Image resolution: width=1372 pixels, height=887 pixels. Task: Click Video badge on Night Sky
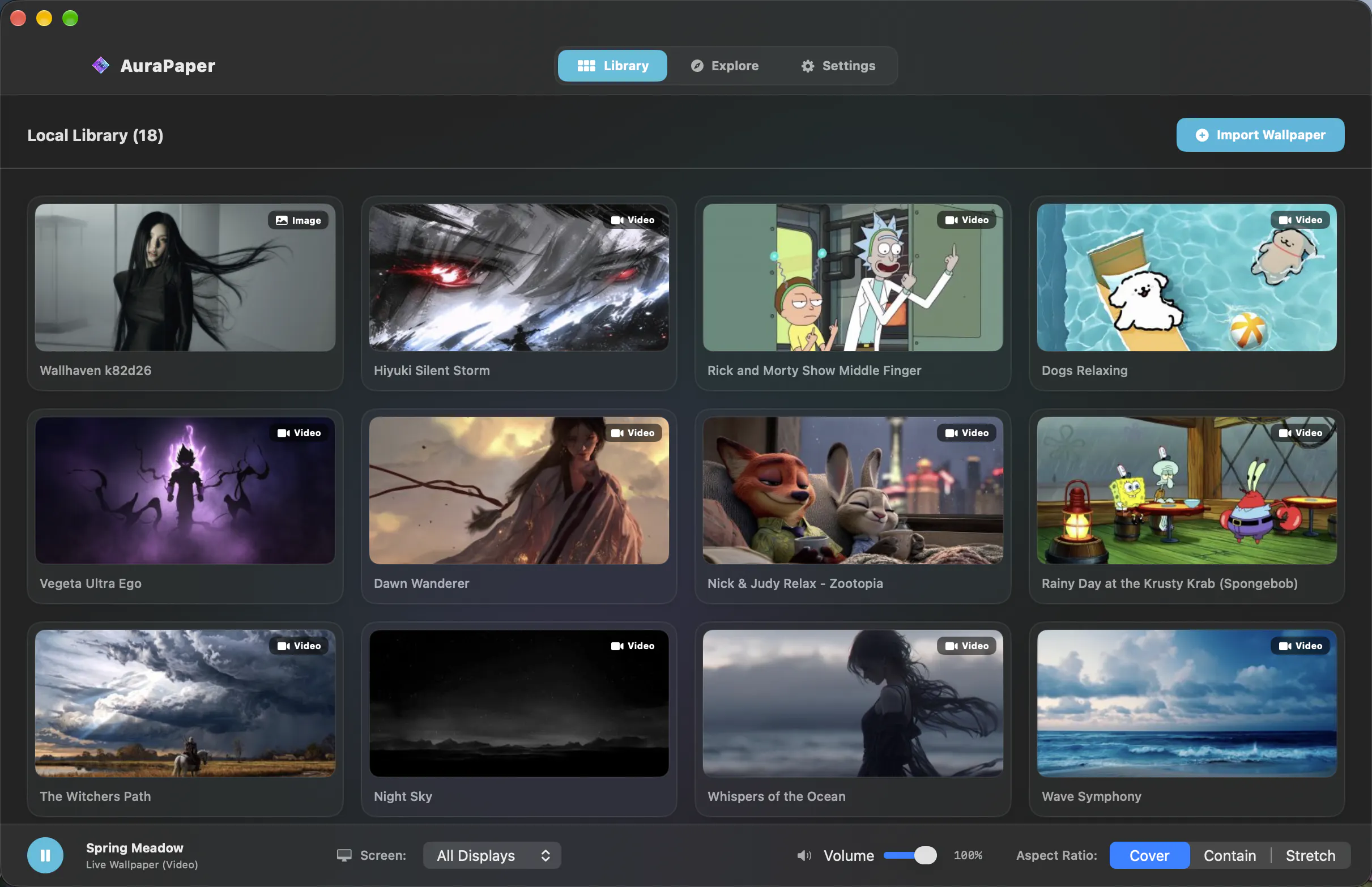632,646
